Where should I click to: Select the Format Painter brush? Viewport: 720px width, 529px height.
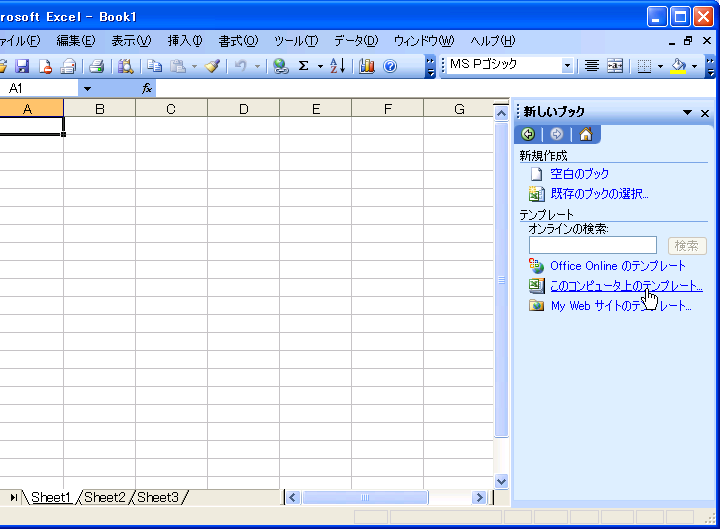tap(212, 66)
